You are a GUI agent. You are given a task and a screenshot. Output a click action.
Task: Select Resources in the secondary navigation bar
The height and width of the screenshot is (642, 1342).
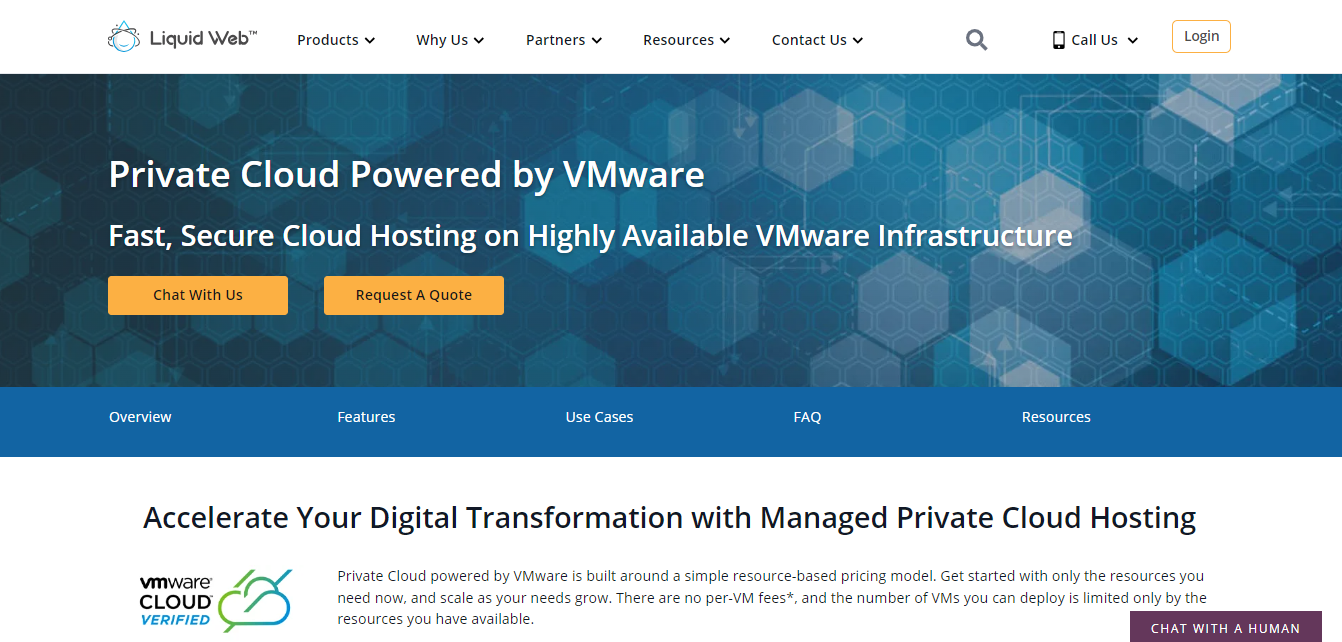click(x=1056, y=417)
